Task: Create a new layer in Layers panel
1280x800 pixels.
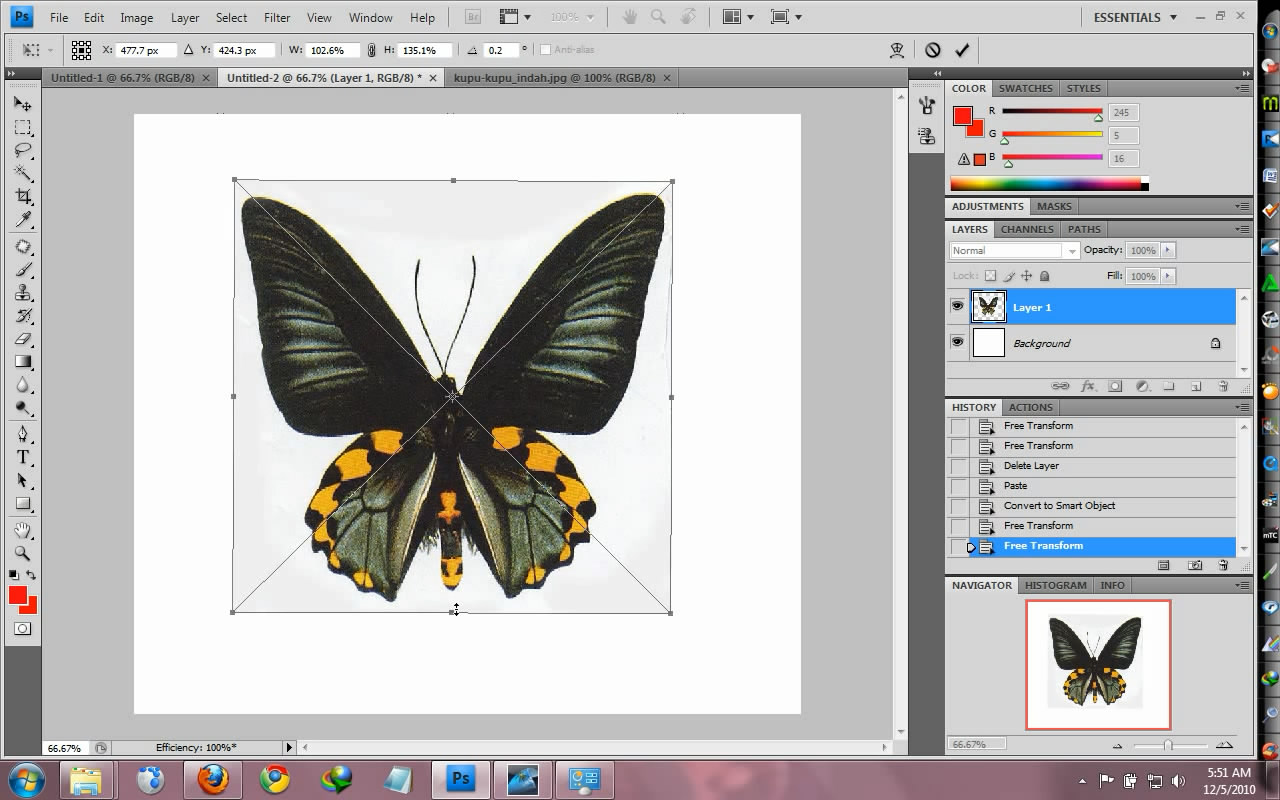Action: [x=1196, y=386]
